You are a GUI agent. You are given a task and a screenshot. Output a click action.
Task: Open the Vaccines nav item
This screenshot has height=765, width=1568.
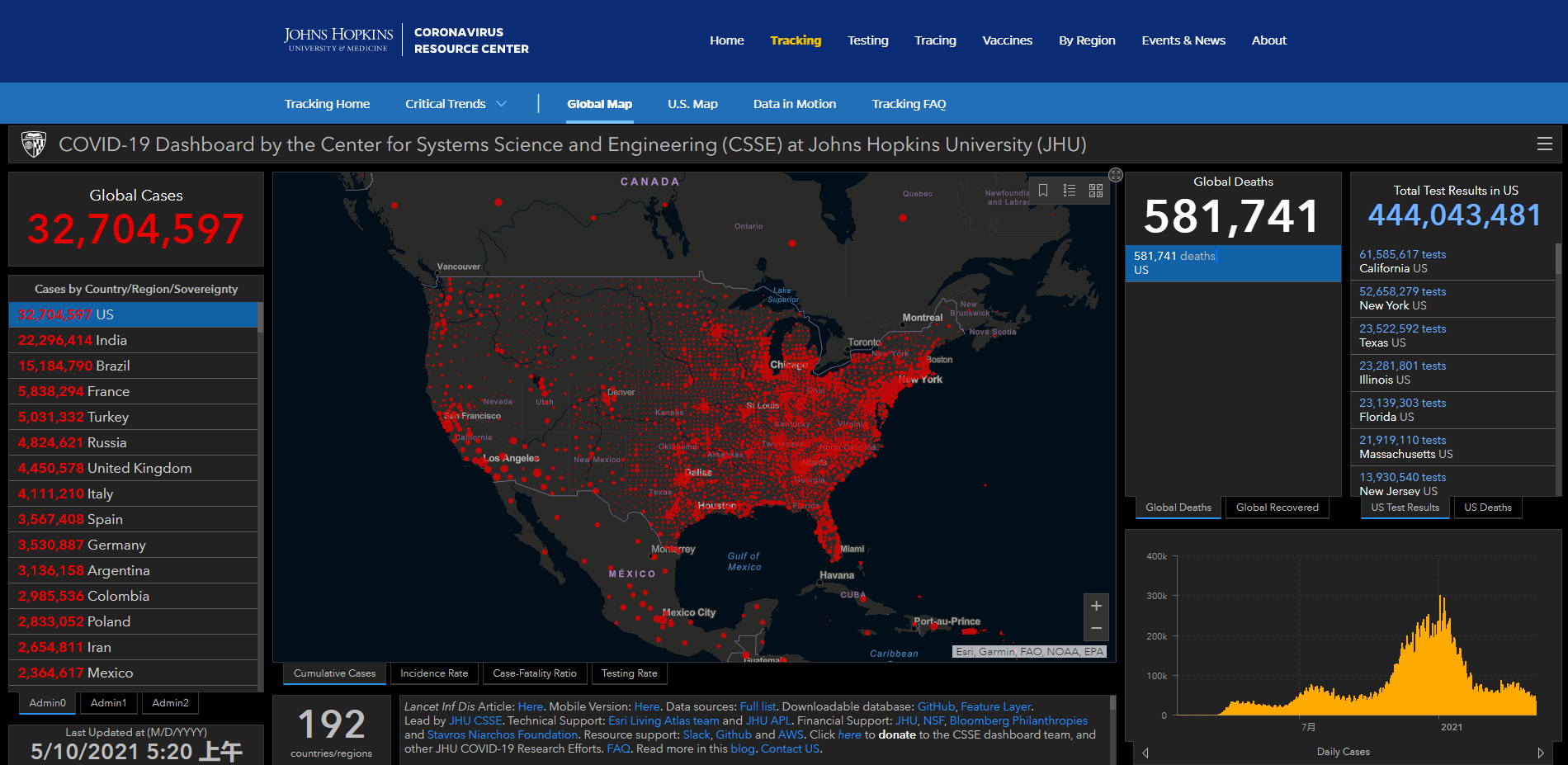(x=1007, y=40)
